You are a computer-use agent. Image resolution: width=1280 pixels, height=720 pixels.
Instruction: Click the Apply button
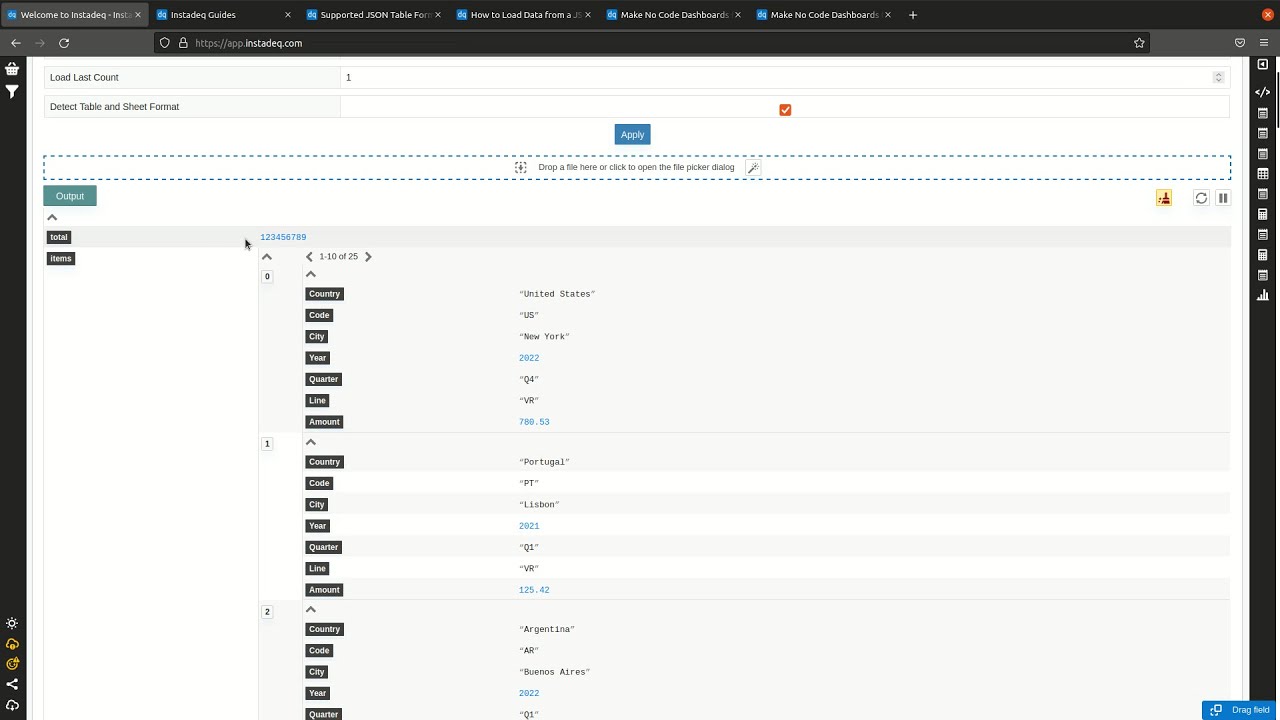[632, 135]
